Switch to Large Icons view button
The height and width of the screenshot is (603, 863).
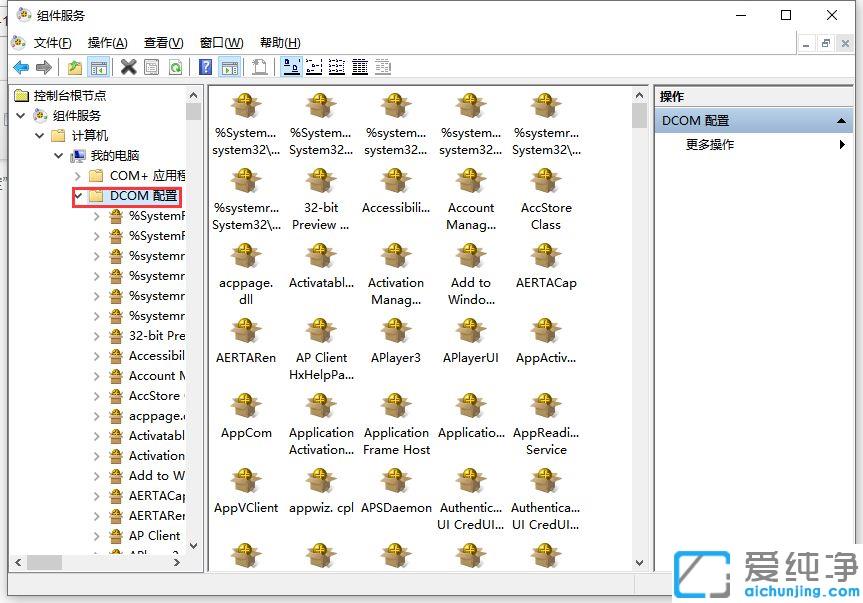[291, 67]
